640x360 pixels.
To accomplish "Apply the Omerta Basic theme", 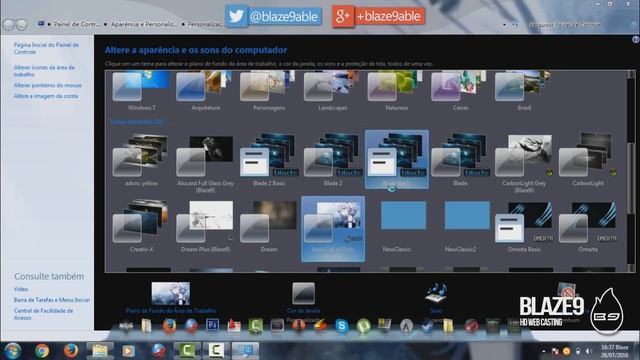I will 524,226.
